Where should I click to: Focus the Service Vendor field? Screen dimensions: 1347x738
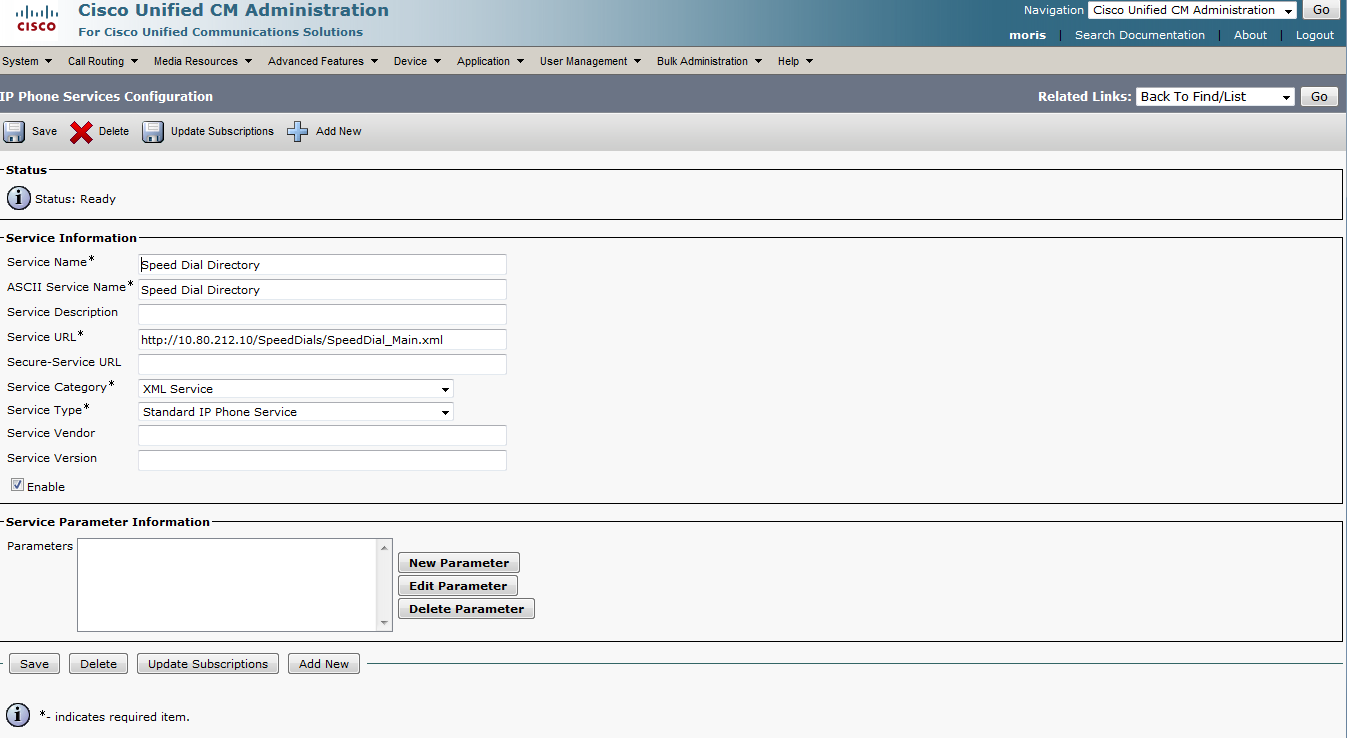(322, 436)
